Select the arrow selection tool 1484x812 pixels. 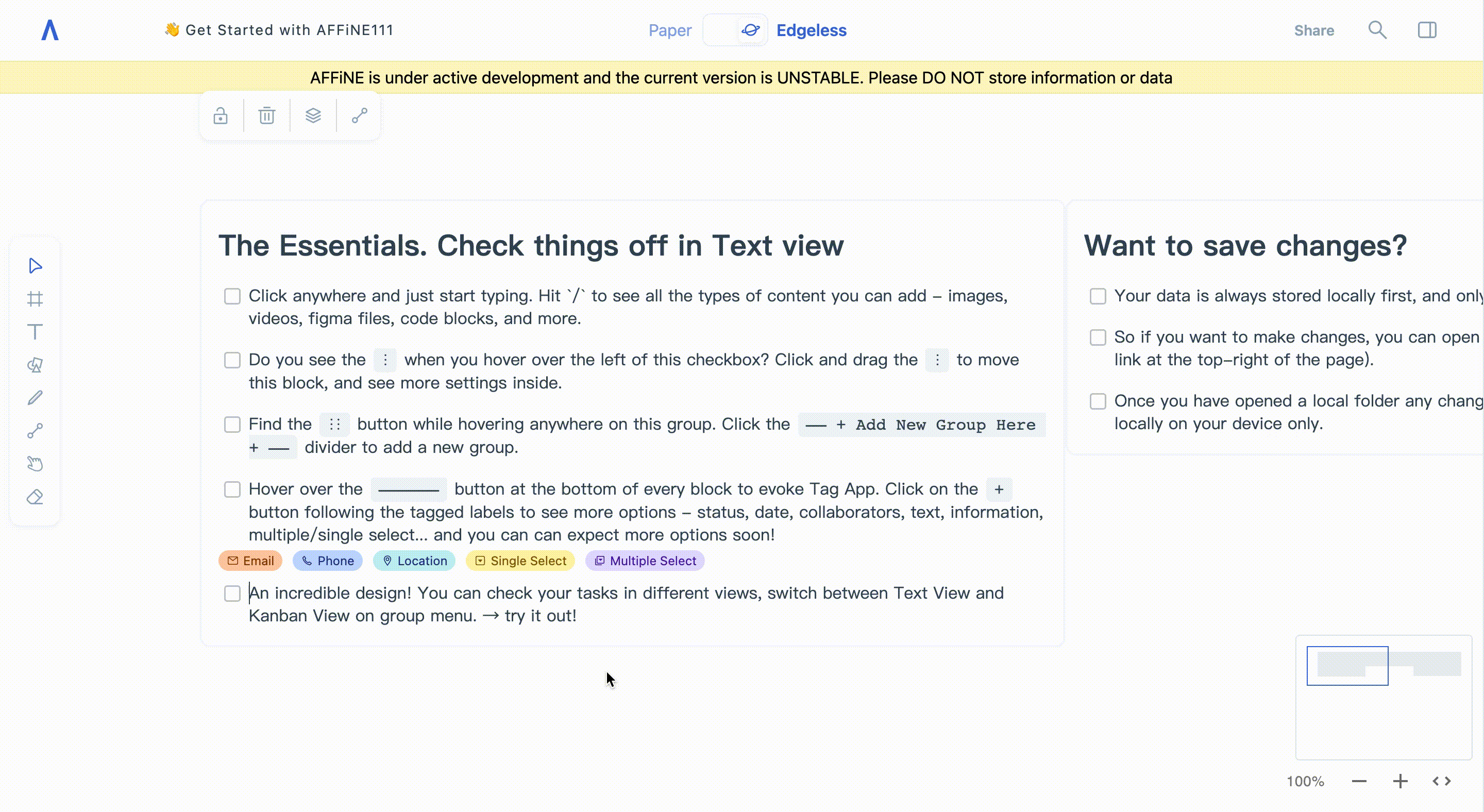tap(35, 265)
